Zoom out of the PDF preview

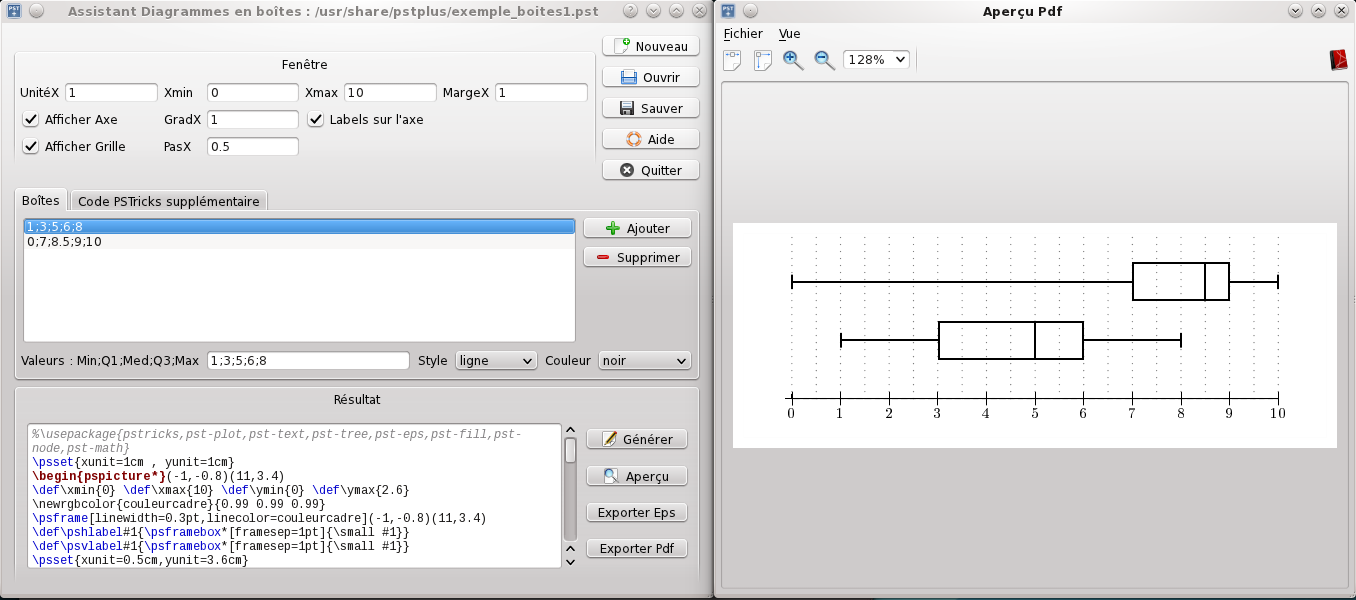(x=823, y=60)
